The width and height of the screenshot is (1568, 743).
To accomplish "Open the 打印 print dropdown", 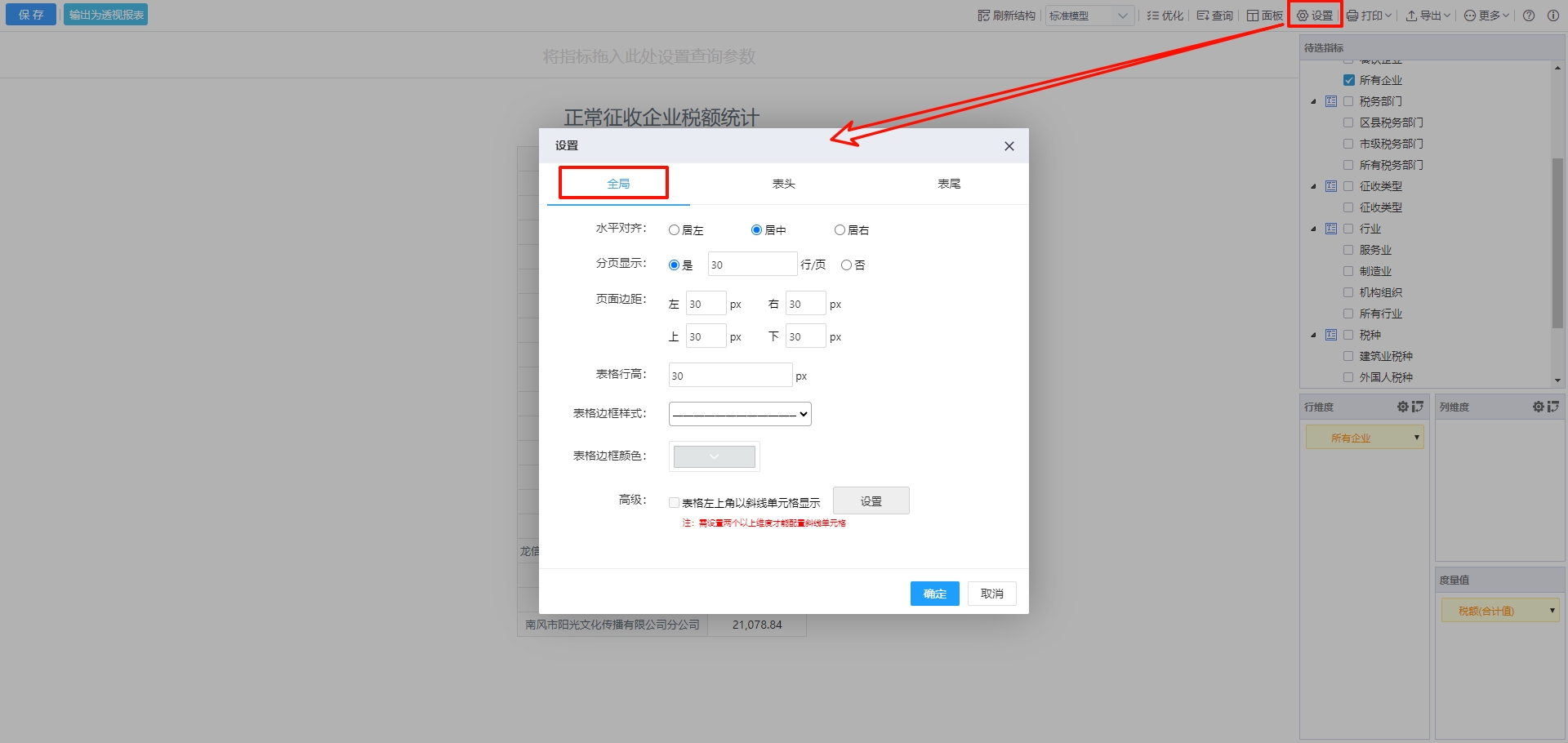I will click(x=1369, y=16).
